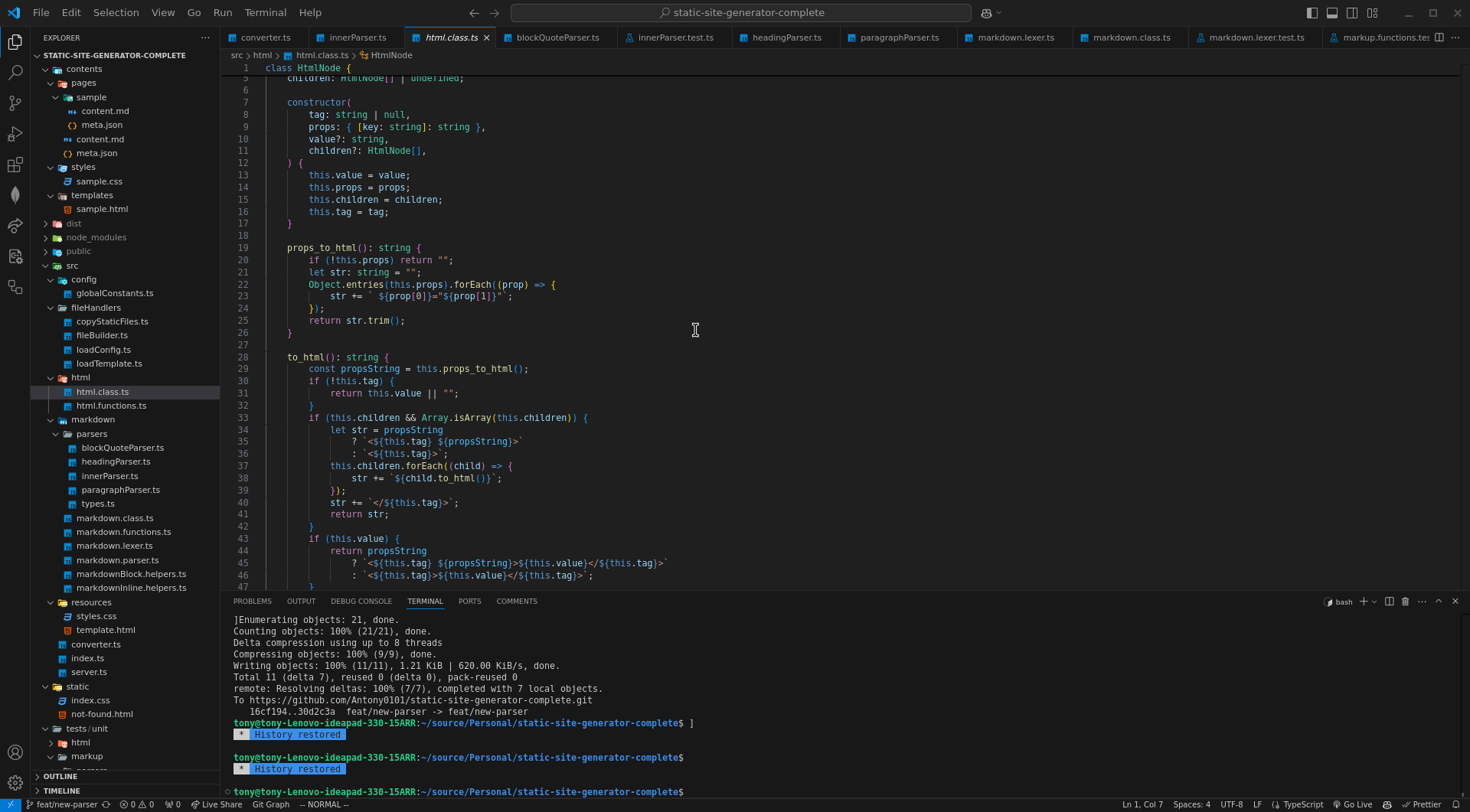Open the Terminal menu
The width and height of the screenshot is (1470, 812).
tap(265, 13)
